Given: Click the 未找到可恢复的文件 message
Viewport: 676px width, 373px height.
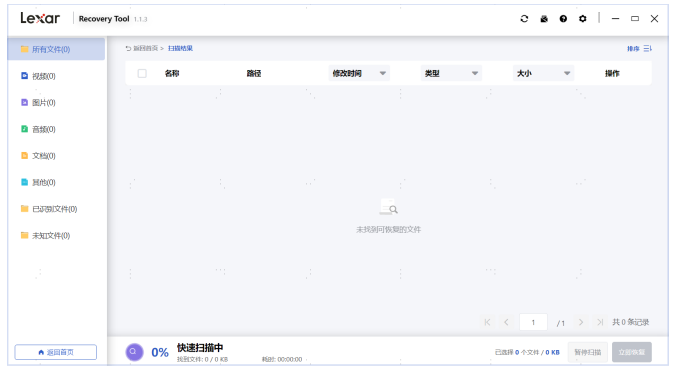Looking at the screenshot, I should (x=388, y=229).
